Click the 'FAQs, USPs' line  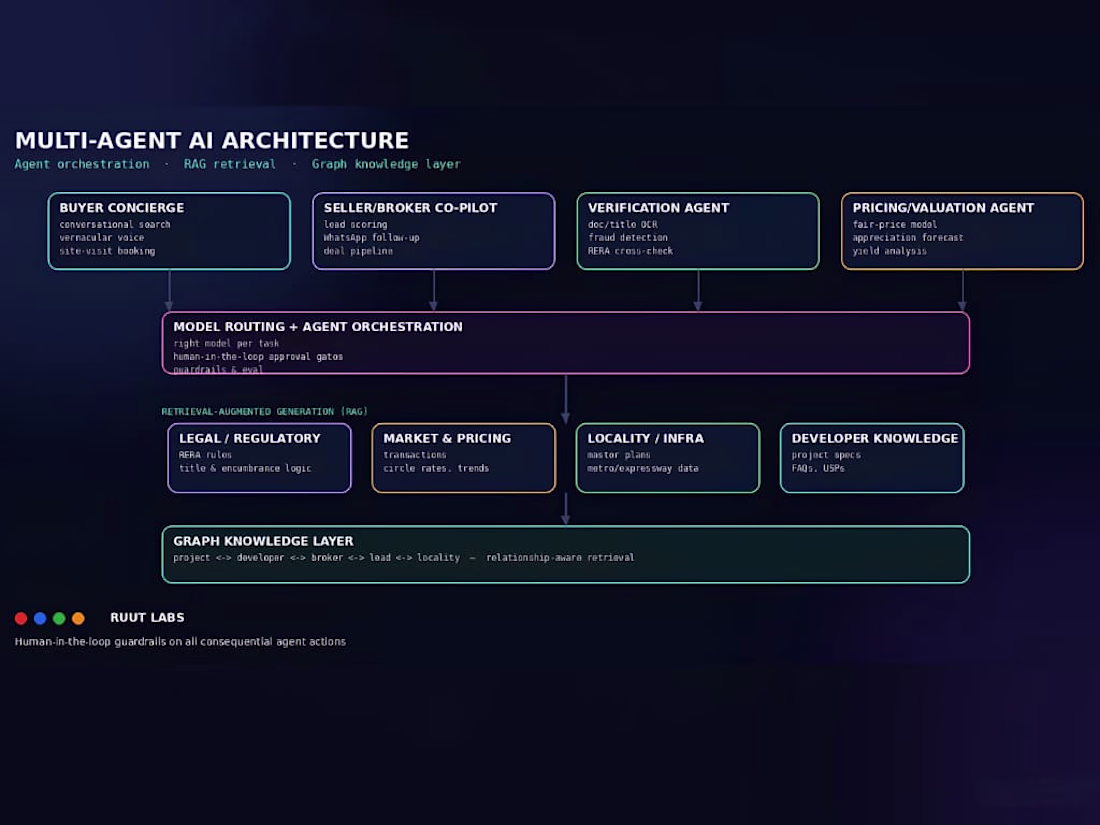pyautogui.click(x=818, y=469)
